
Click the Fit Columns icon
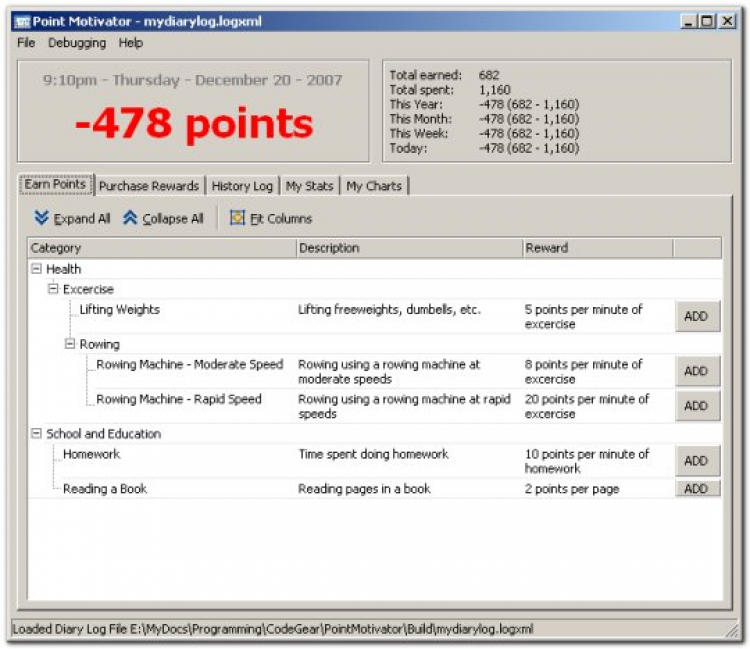pos(237,218)
